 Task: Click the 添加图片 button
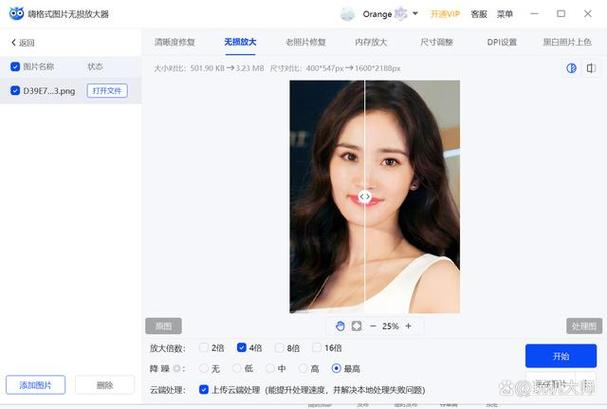[36, 385]
